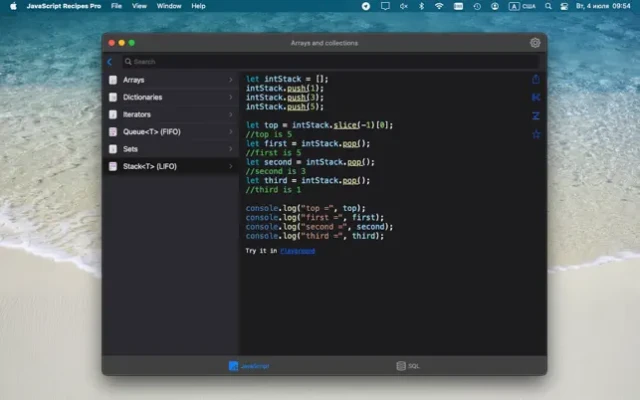The width and height of the screenshot is (640, 400).
Task: Switch to the SQL tab
Action: pyautogui.click(x=408, y=366)
